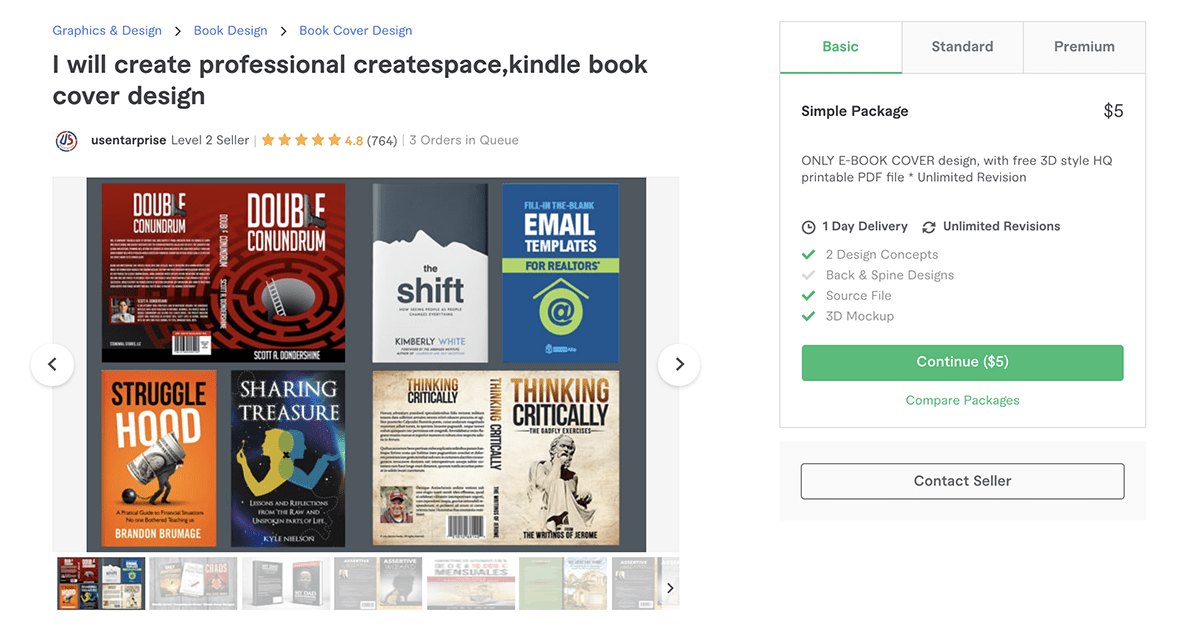Click the Unlimited Revisions refresh icon
Viewport: 1200px width, 630px height.
point(929,227)
